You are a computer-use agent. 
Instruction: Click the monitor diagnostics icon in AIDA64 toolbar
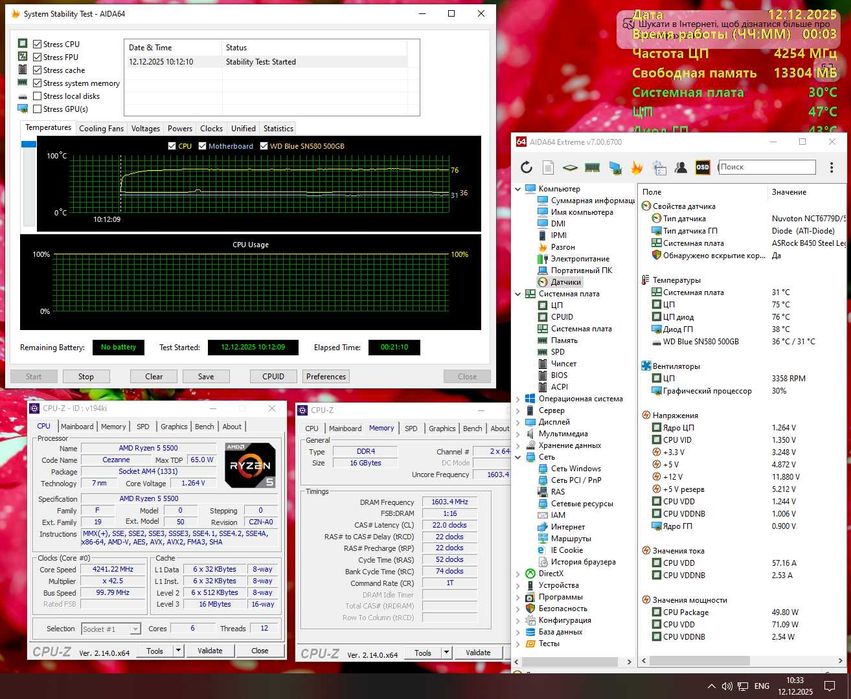coord(615,167)
